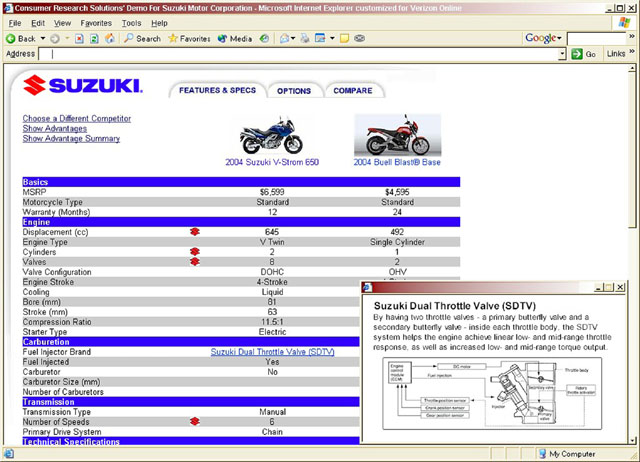Image resolution: width=640 pixels, height=462 pixels.
Task: Open the Back history dropdown arrow
Action: point(43,39)
